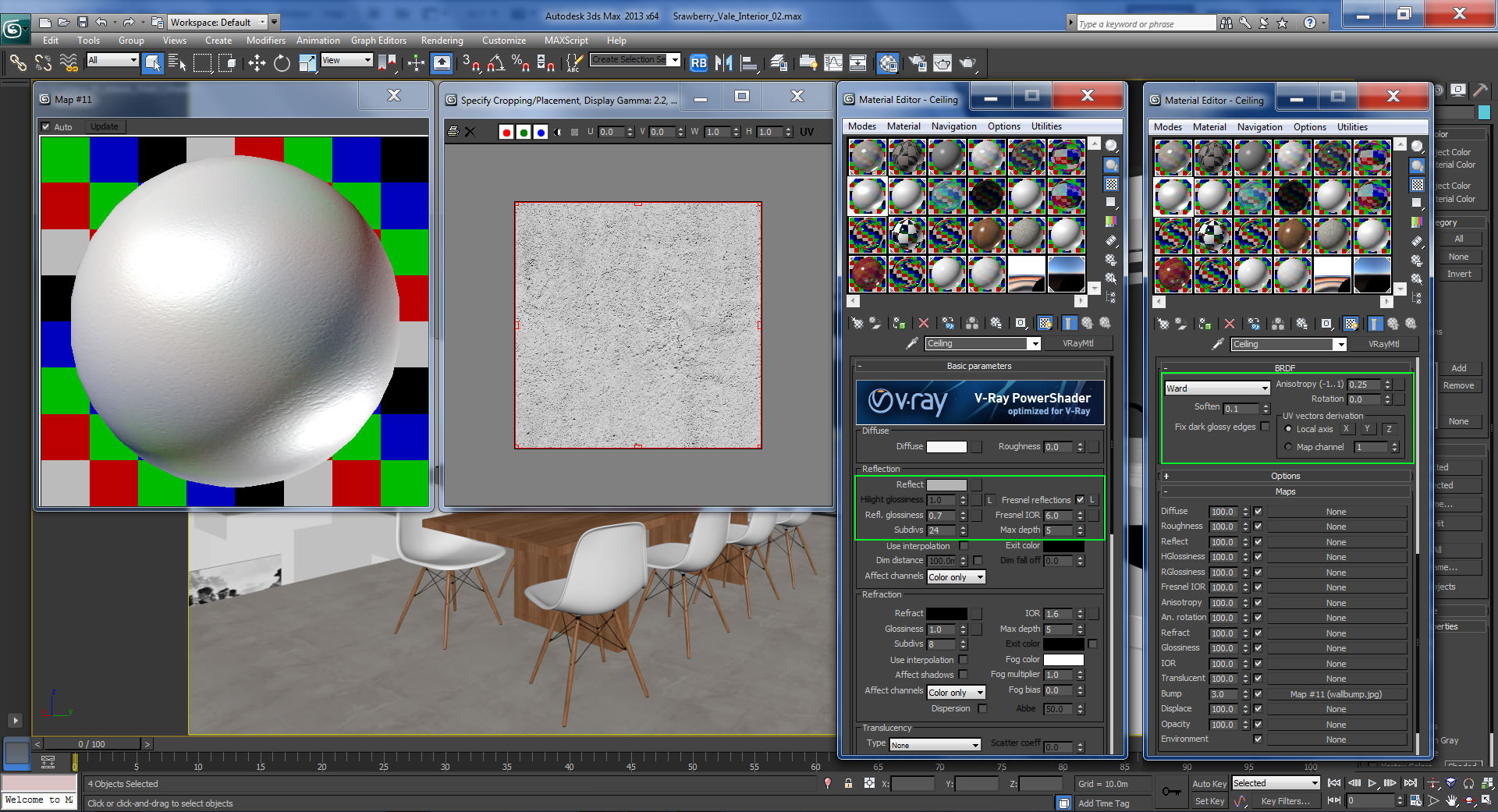Click Update button in Map #11 window
This screenshot has width=1498, height=812.
point(105,126)
